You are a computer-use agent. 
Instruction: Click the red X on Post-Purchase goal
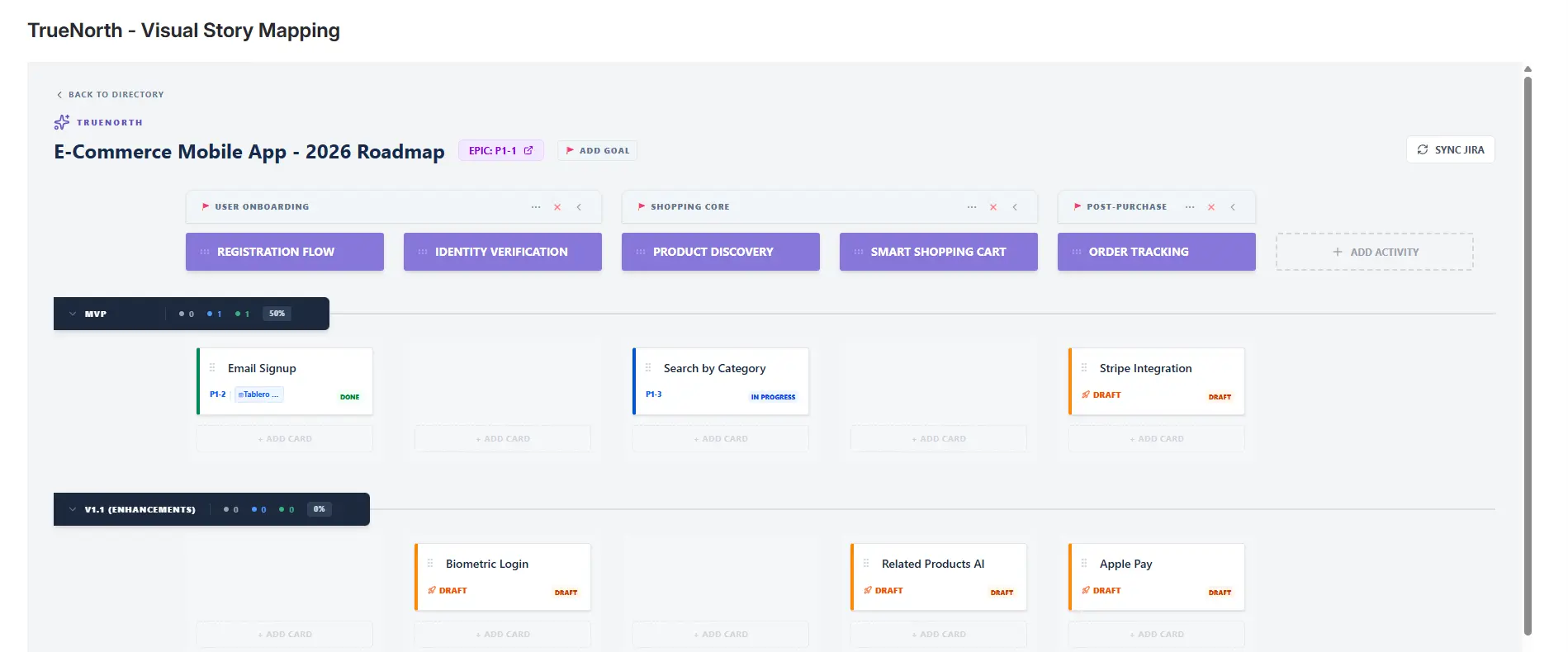tap(1211, 207)
